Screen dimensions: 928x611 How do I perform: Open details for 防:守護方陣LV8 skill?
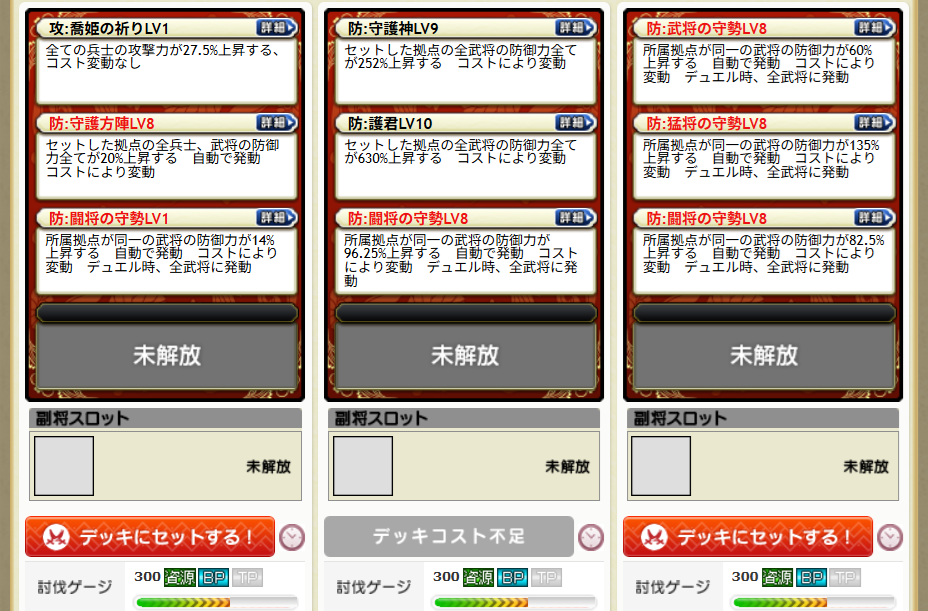(276, 123)
